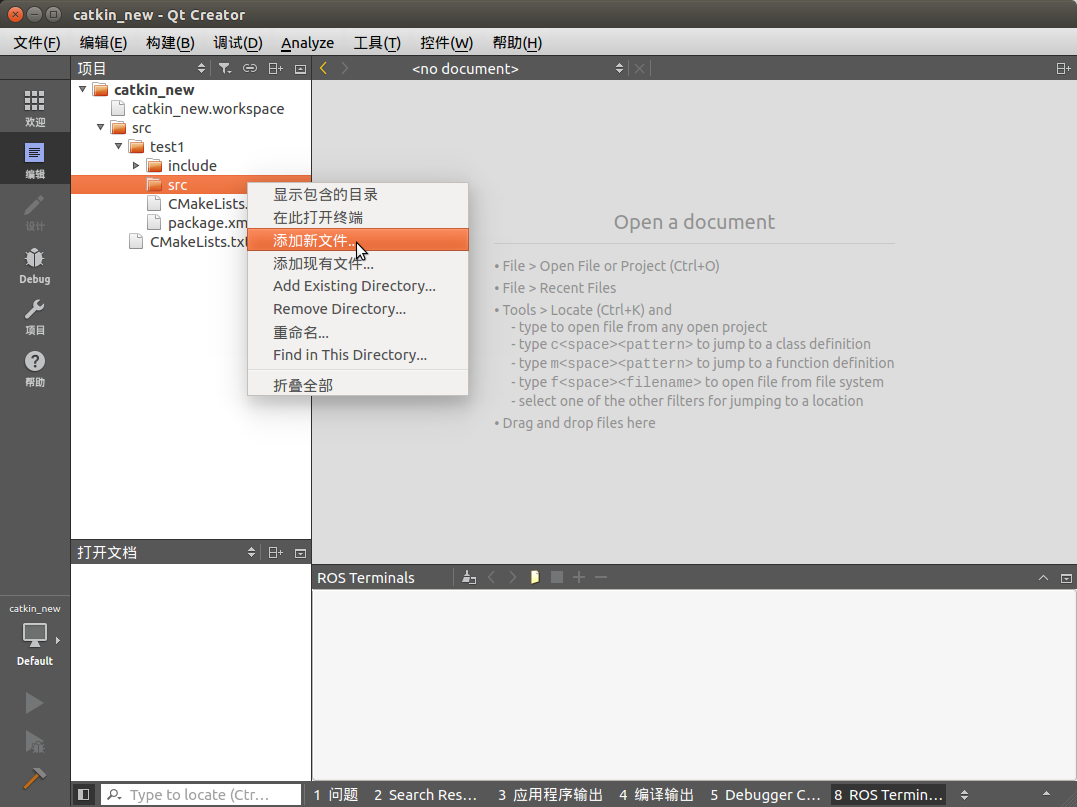Start debugging with the run-debug button

[34, 742]
